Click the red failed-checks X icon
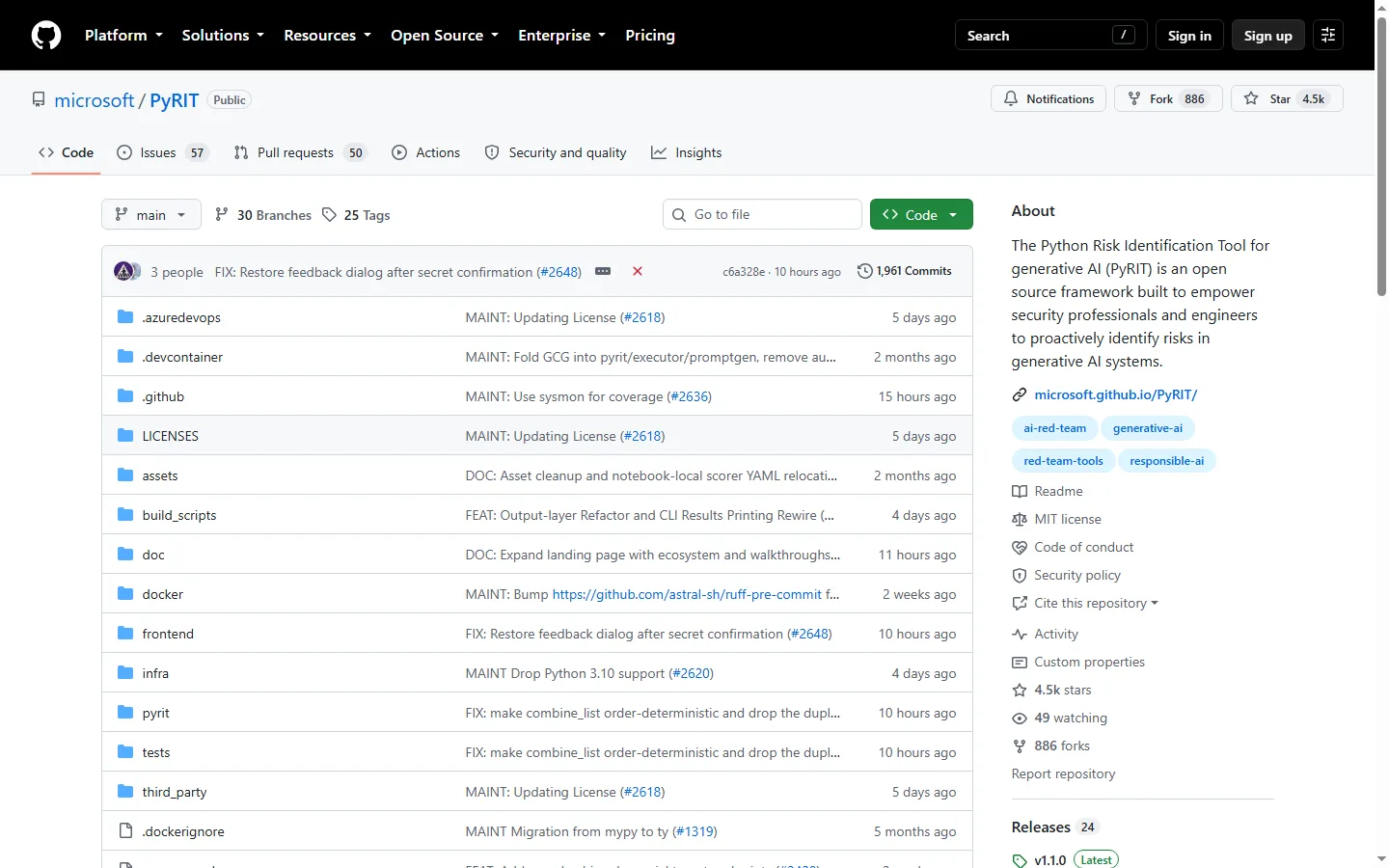1389x868 pixels. pos(638,272)
